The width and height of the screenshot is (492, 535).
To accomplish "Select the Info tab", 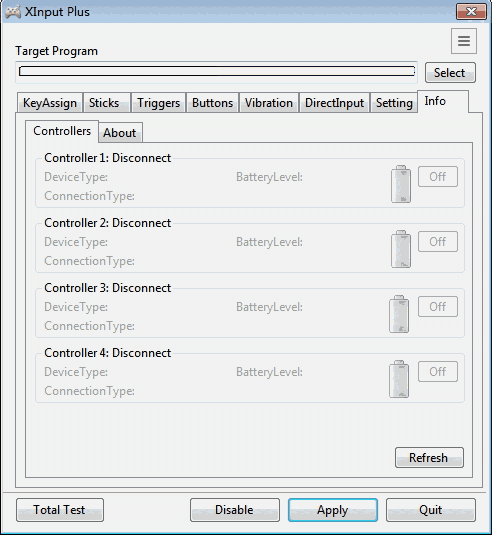I will pos(443,101).
